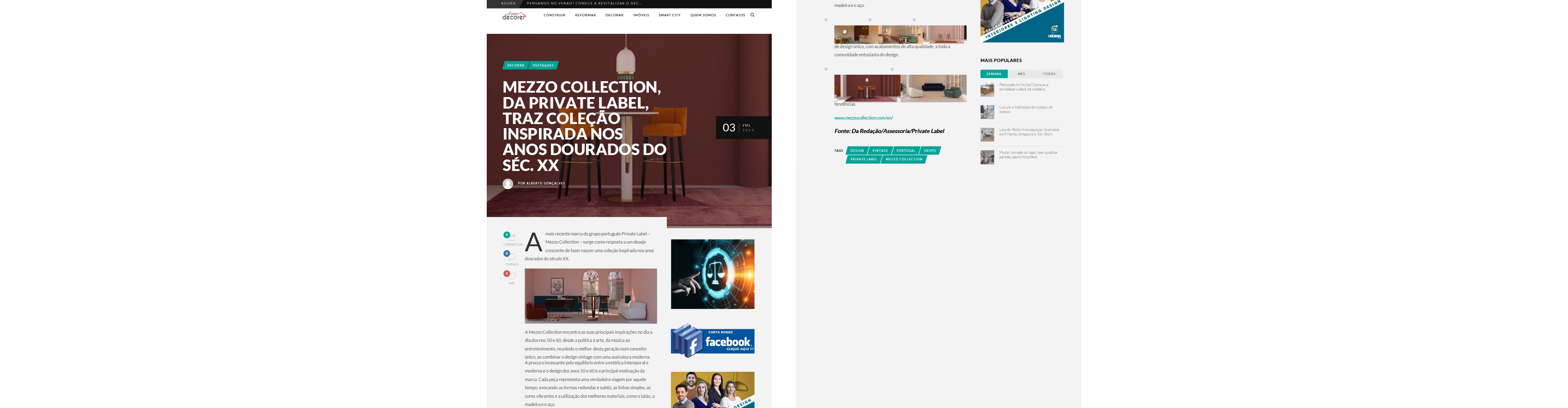Screen dimensions: 1568x408
Task: Click the Vintage tag
Action: click(x=880, y=151)
